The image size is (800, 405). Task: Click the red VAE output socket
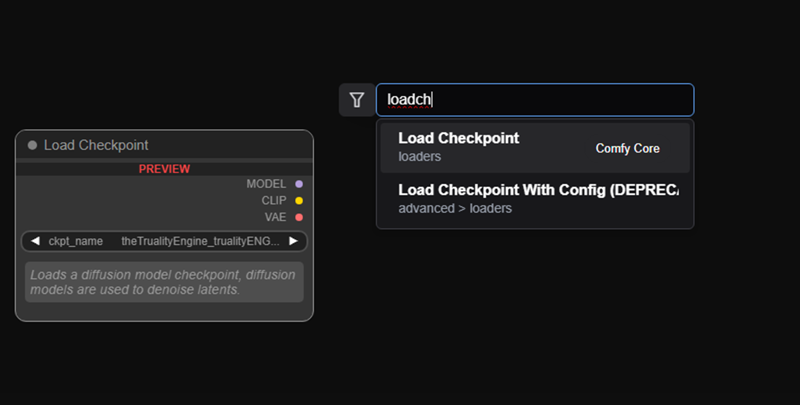(x=299, y=217)
